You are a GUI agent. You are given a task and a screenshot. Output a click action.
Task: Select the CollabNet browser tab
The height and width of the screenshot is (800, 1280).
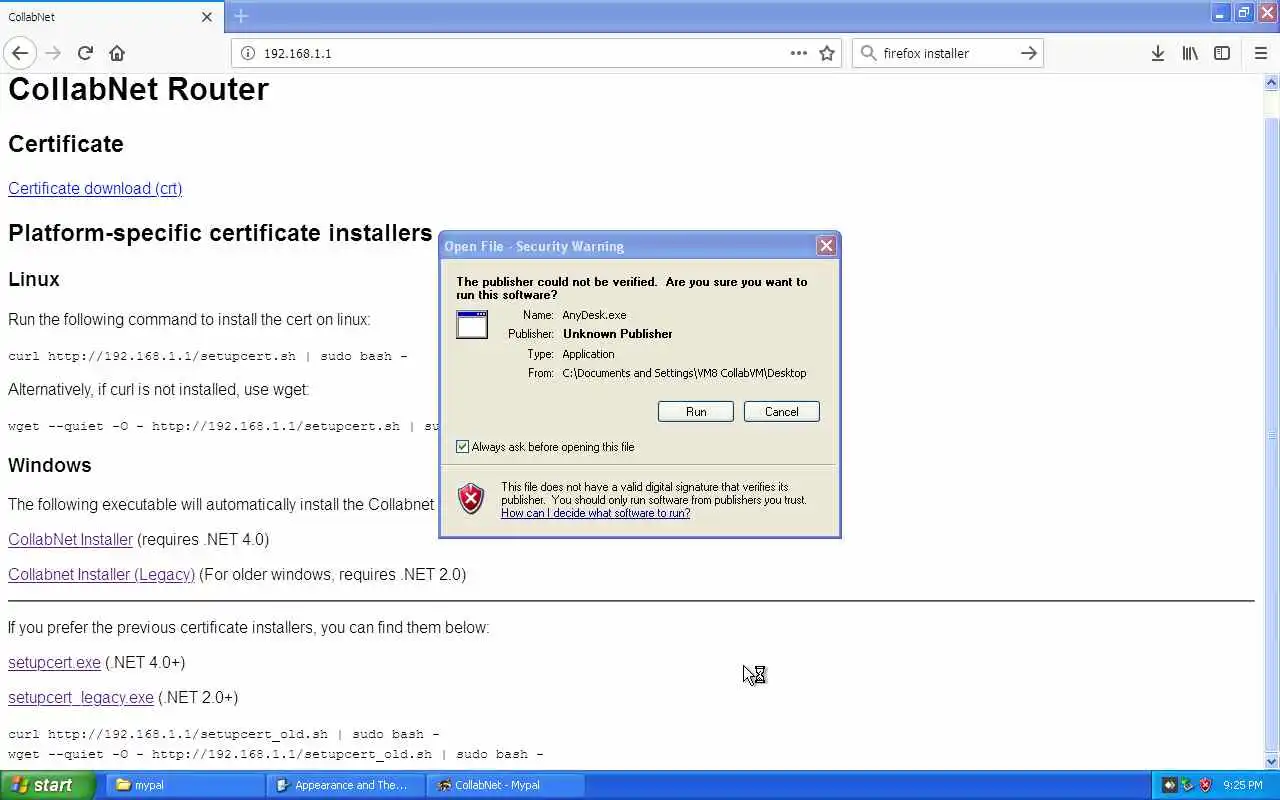tap(110, 17)
